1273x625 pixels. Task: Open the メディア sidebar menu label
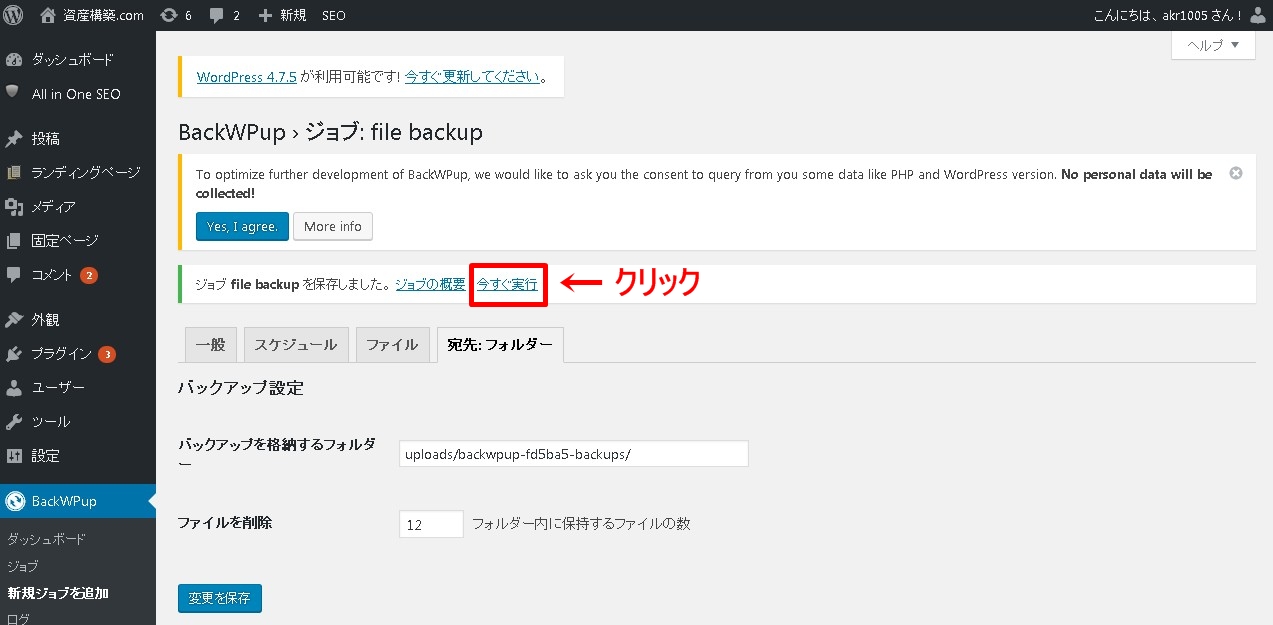click(x=54, y=207)
